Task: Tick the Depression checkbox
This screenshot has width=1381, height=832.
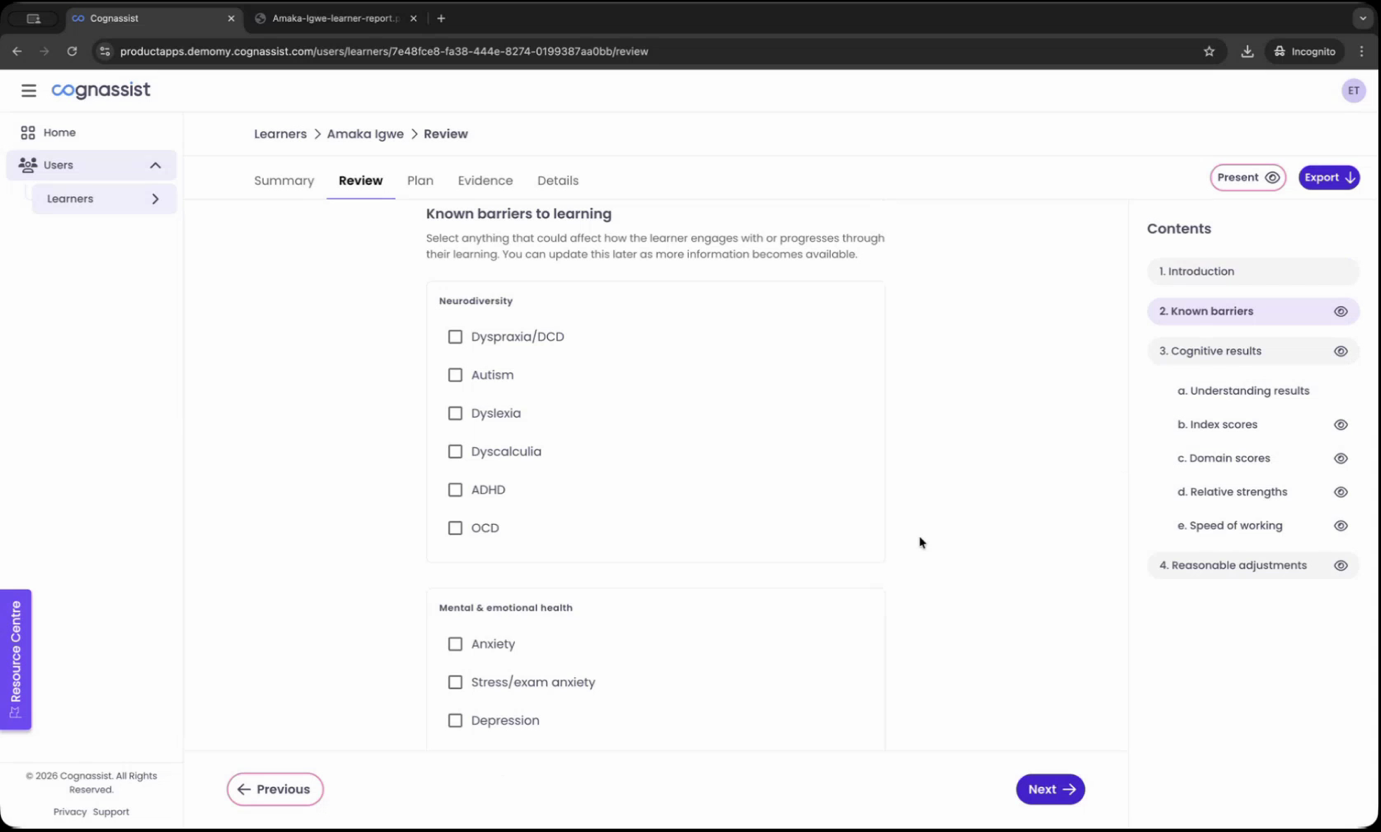Action: (455, 721)
